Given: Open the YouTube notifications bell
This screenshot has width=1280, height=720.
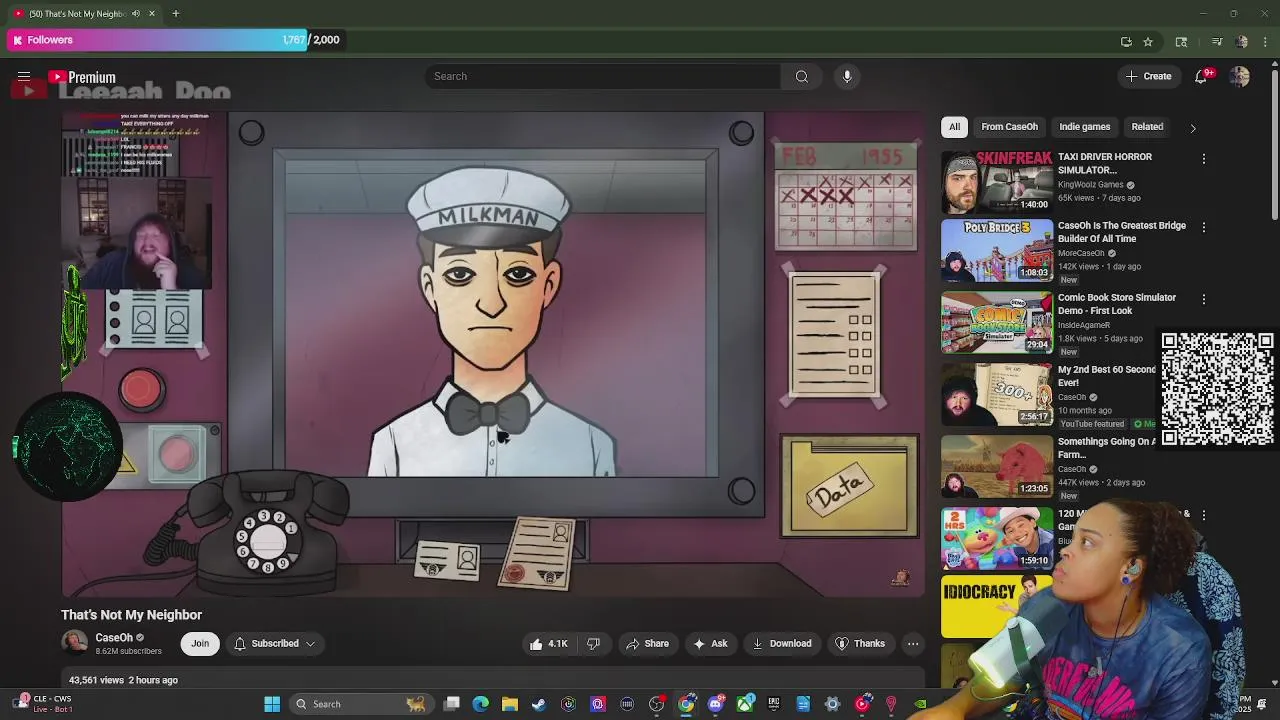Looking at the screenshot, I should [x=1202, y=76].
